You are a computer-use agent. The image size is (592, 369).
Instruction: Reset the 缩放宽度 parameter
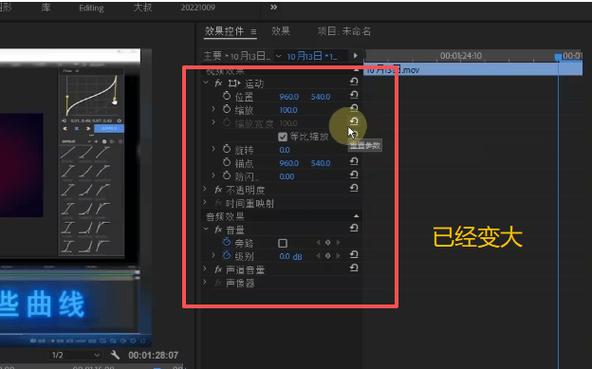[x=354, y=121]
